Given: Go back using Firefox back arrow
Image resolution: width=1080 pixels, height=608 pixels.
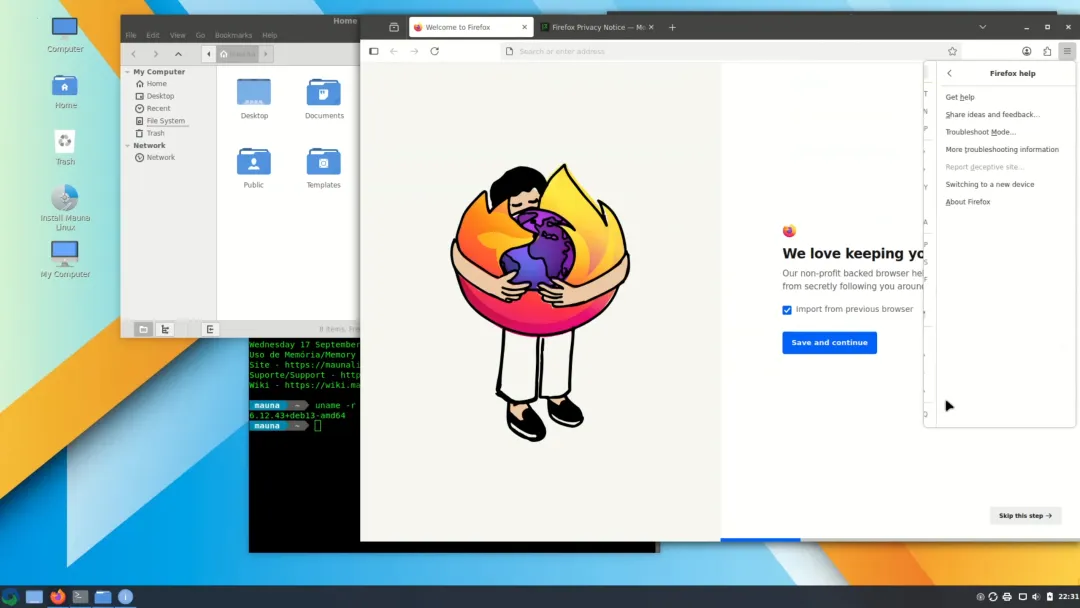Looking at the screenshot, I should 394,51.
